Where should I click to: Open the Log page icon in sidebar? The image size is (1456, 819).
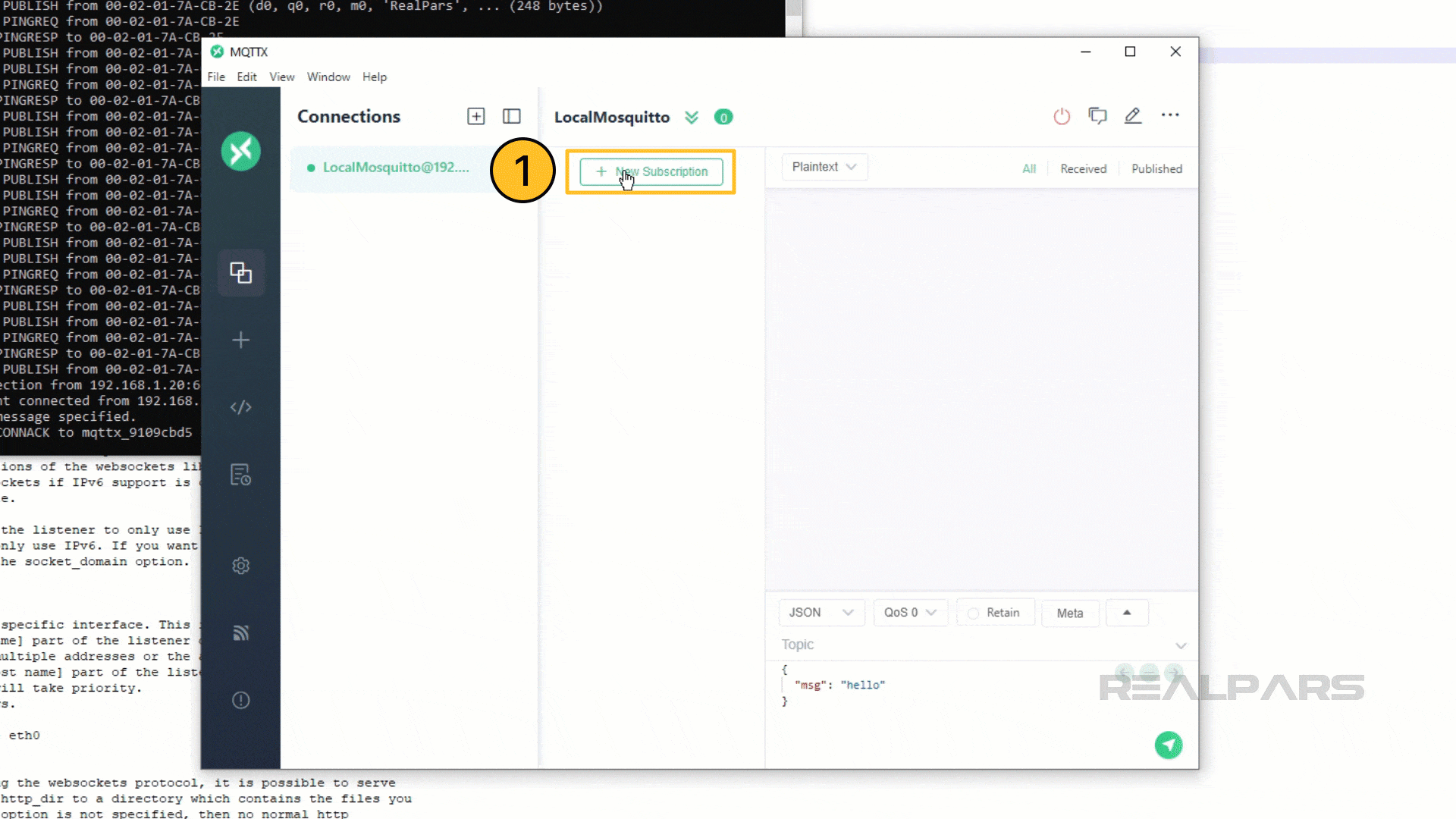(x=241, y=475)
